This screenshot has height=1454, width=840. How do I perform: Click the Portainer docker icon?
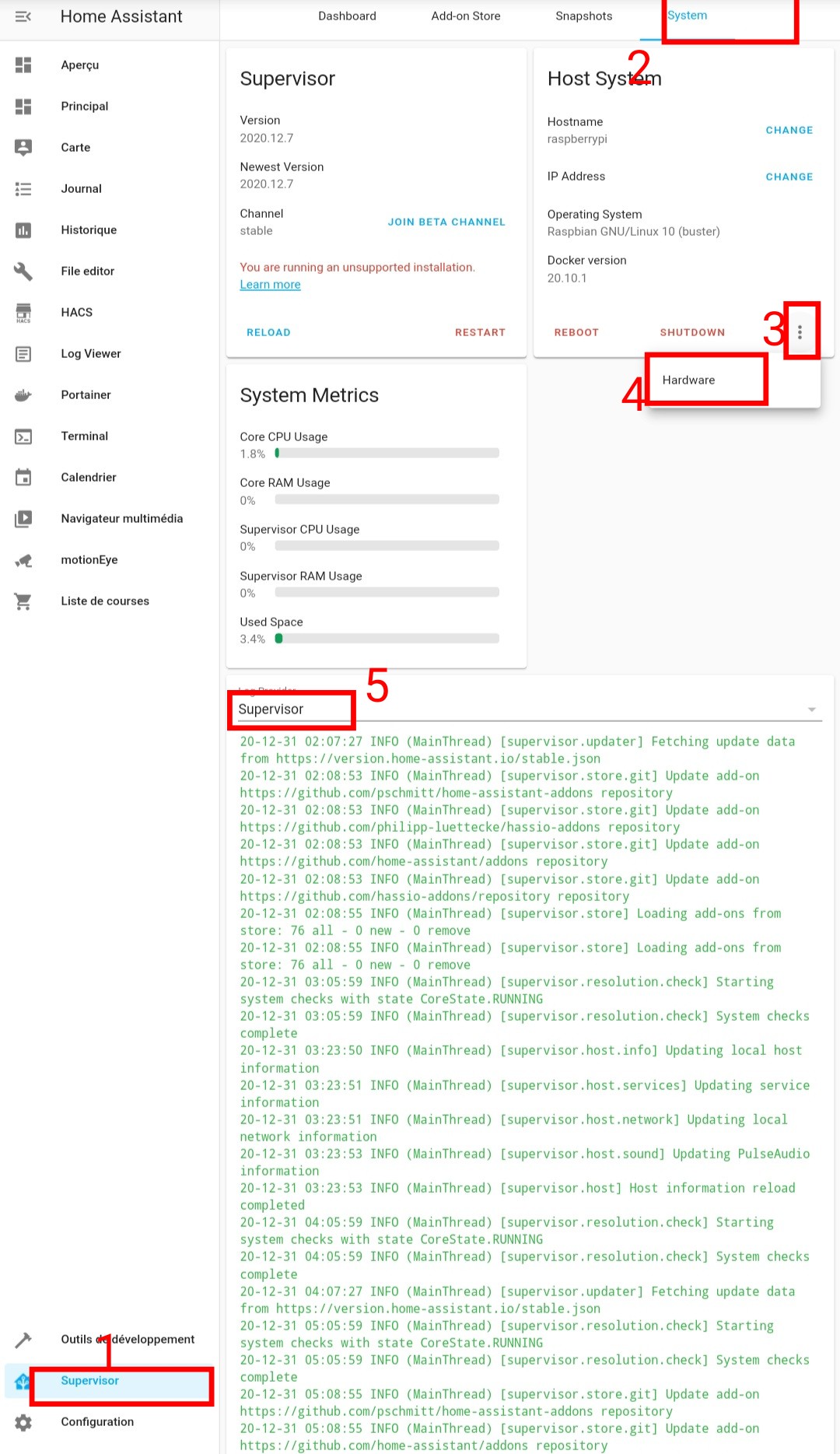point(23,394)
